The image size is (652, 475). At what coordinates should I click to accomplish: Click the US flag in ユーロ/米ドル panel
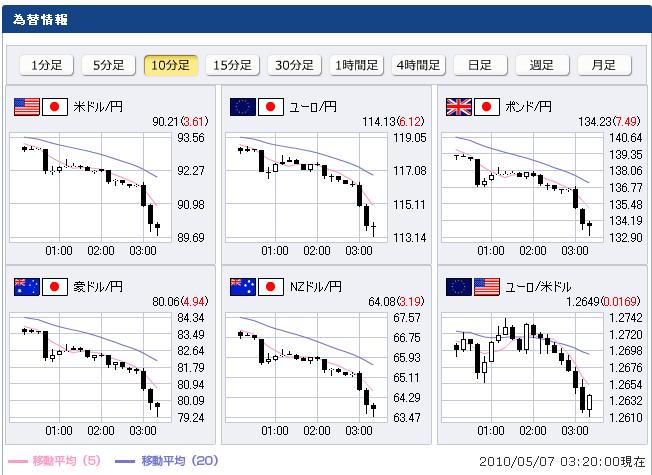pos(486,287)
